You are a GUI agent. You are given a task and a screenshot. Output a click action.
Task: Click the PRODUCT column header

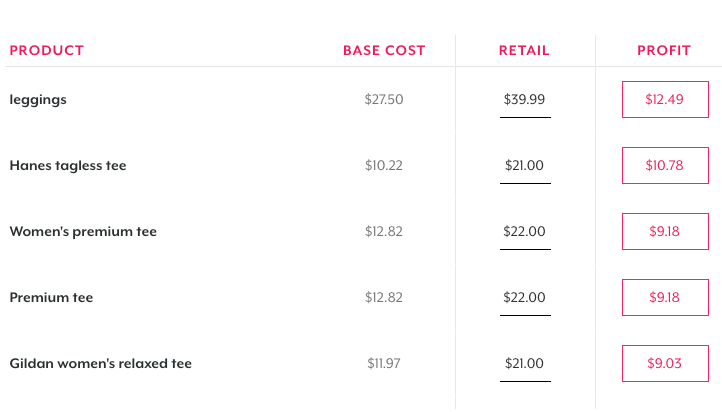(47, 50)
